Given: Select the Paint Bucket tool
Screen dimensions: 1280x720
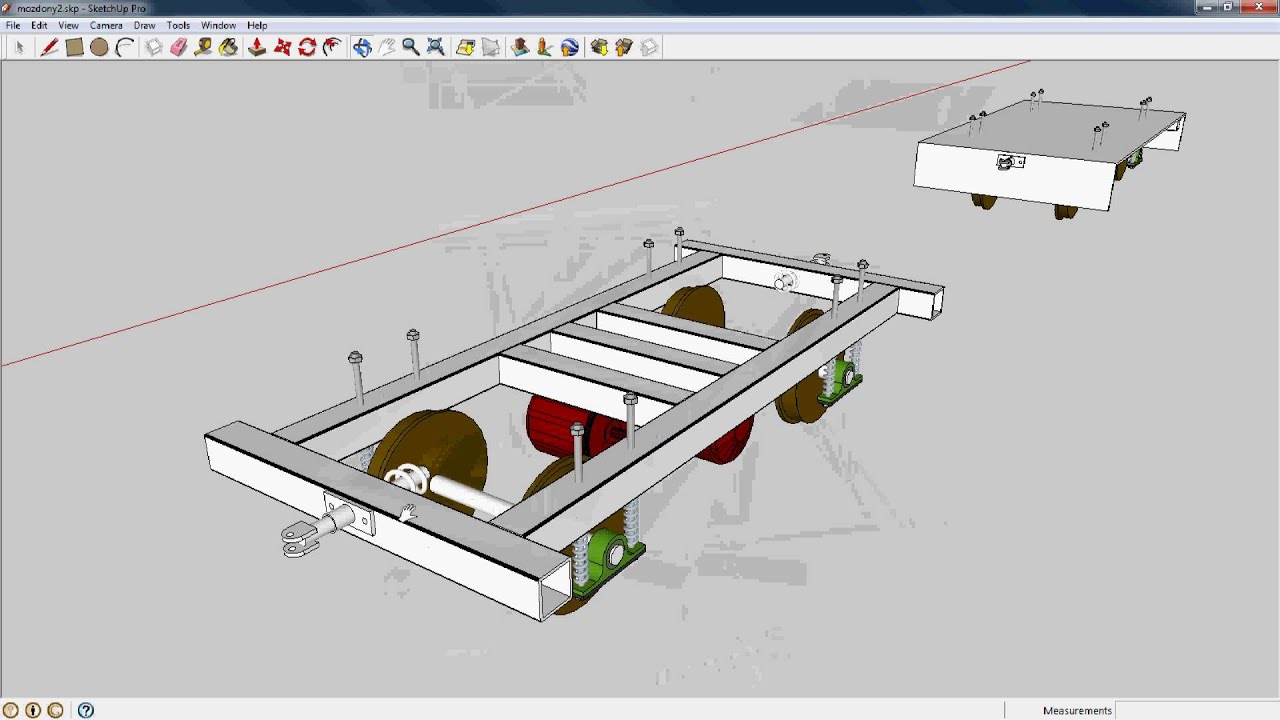Looking at the screenshot, I should pyautogui.click(x=228, y=47).
